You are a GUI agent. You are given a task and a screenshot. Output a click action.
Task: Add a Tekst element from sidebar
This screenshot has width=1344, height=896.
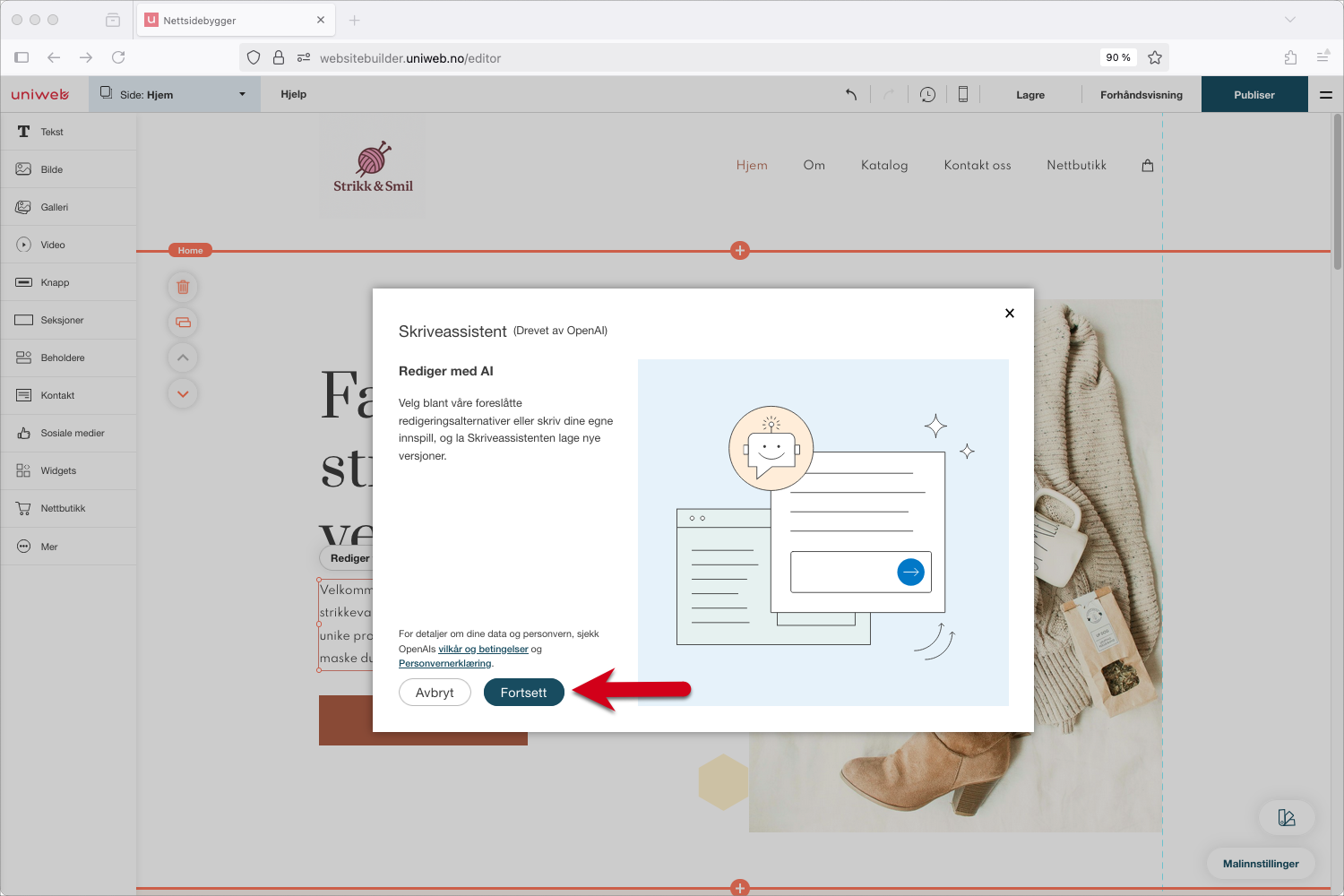[x=68, y=132]
